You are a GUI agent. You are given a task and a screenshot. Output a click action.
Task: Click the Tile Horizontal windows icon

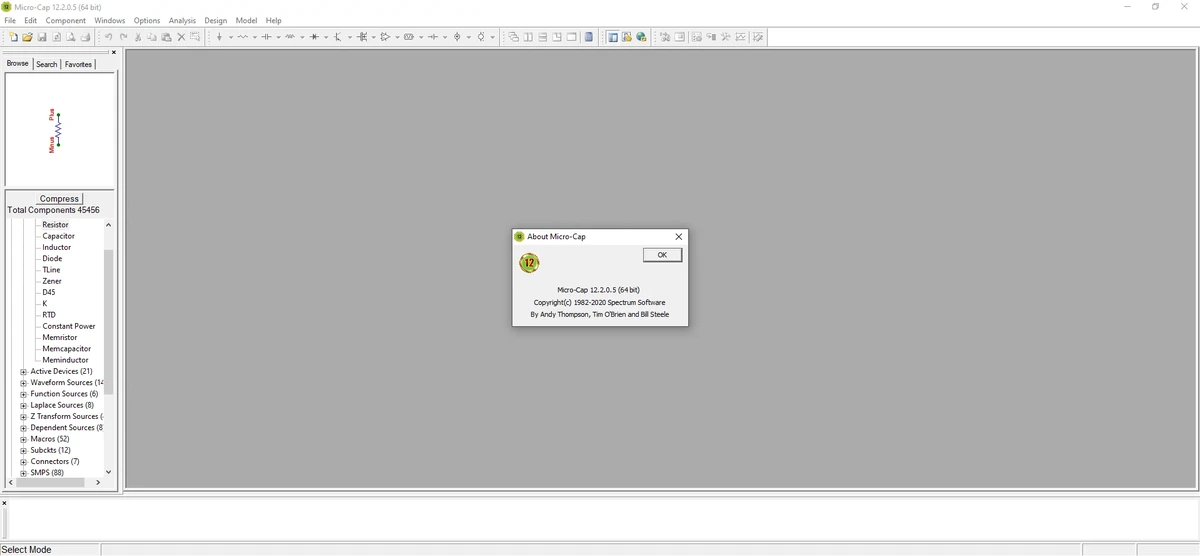tap(543, 37)
